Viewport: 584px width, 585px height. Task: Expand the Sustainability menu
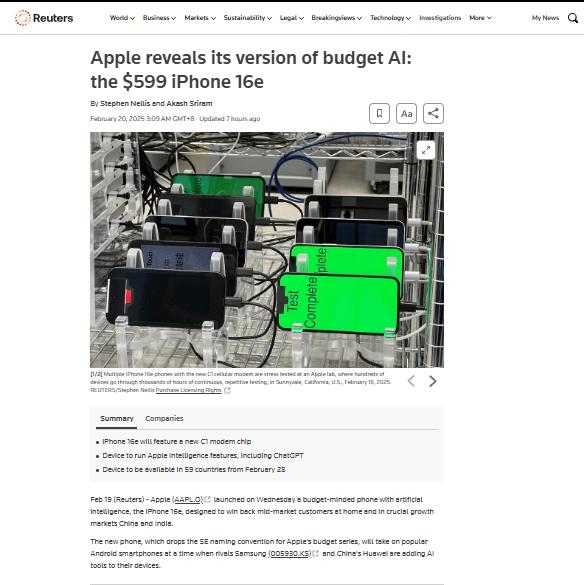coord(247,18)
